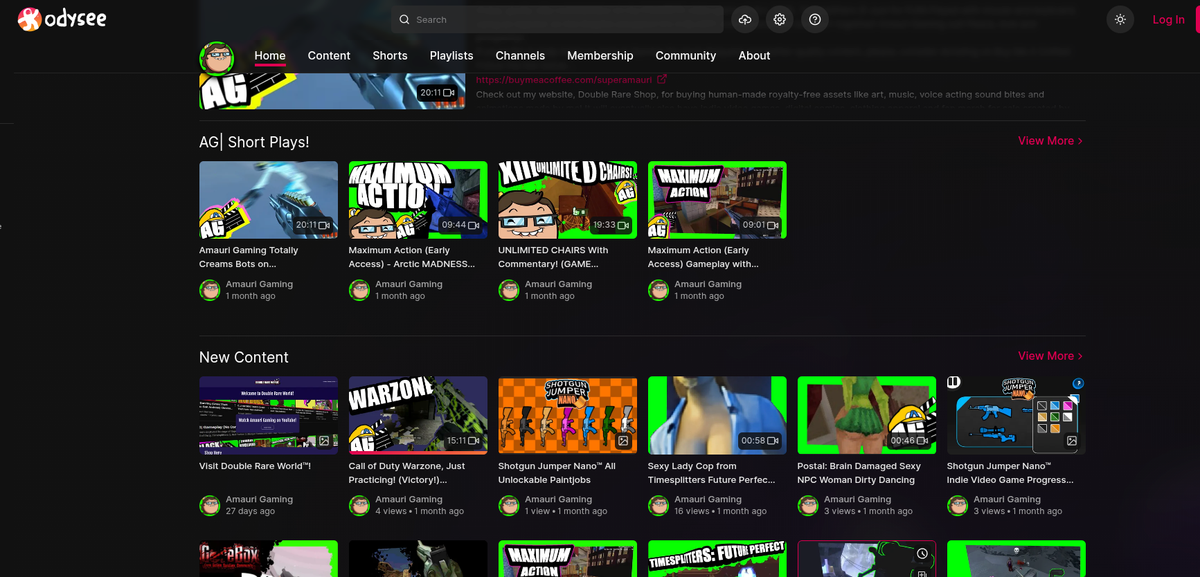1200x577 pixels.
Task: Open the Membership tab
Action: pos(600,56)
